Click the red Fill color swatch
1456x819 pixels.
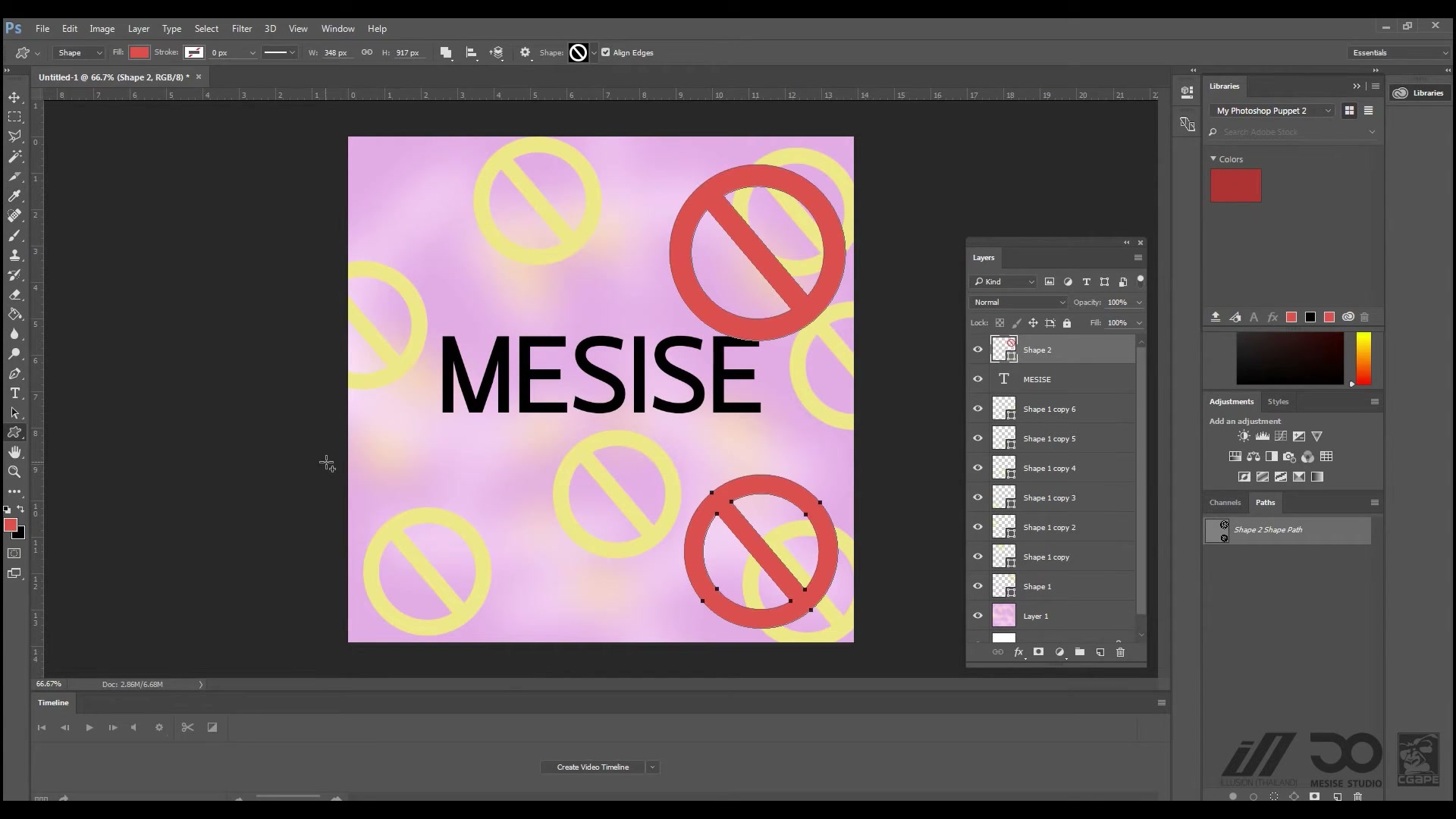[139, 52]
